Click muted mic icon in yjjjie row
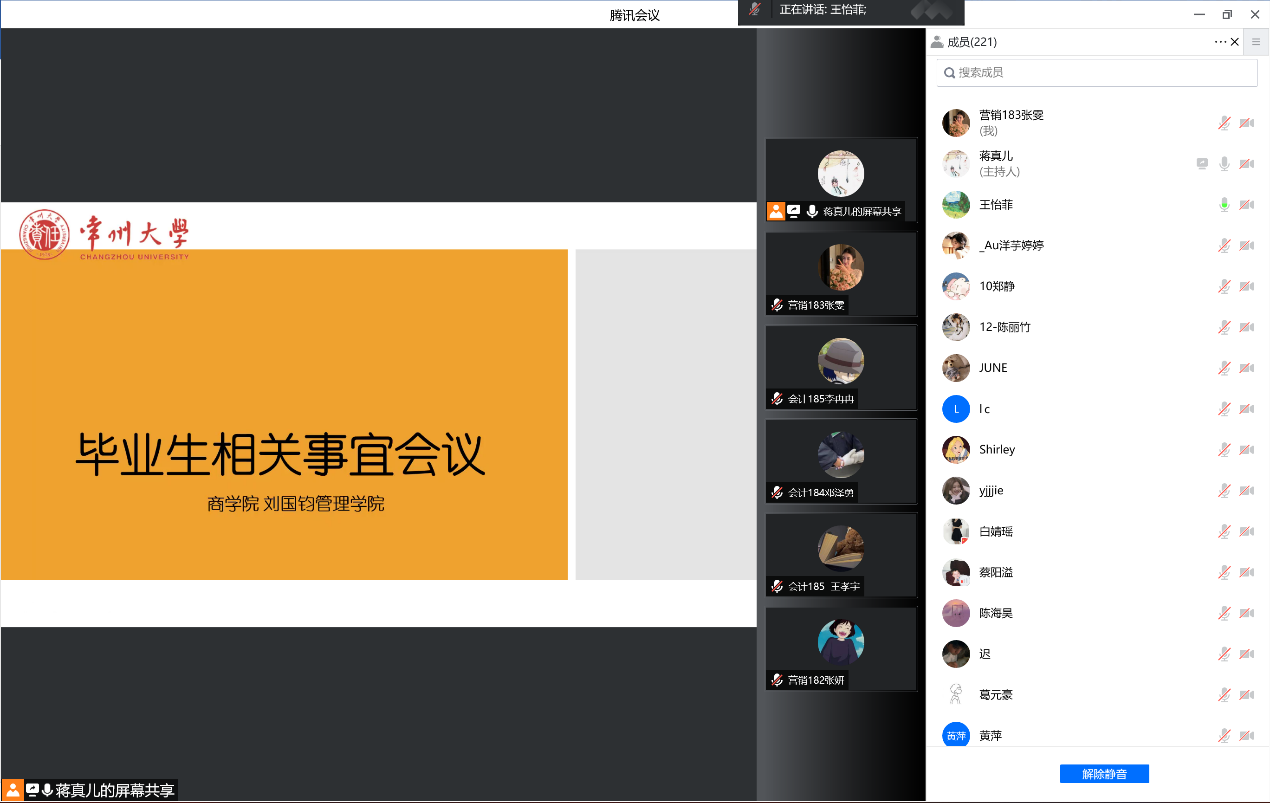 (x=1224, y=491)
